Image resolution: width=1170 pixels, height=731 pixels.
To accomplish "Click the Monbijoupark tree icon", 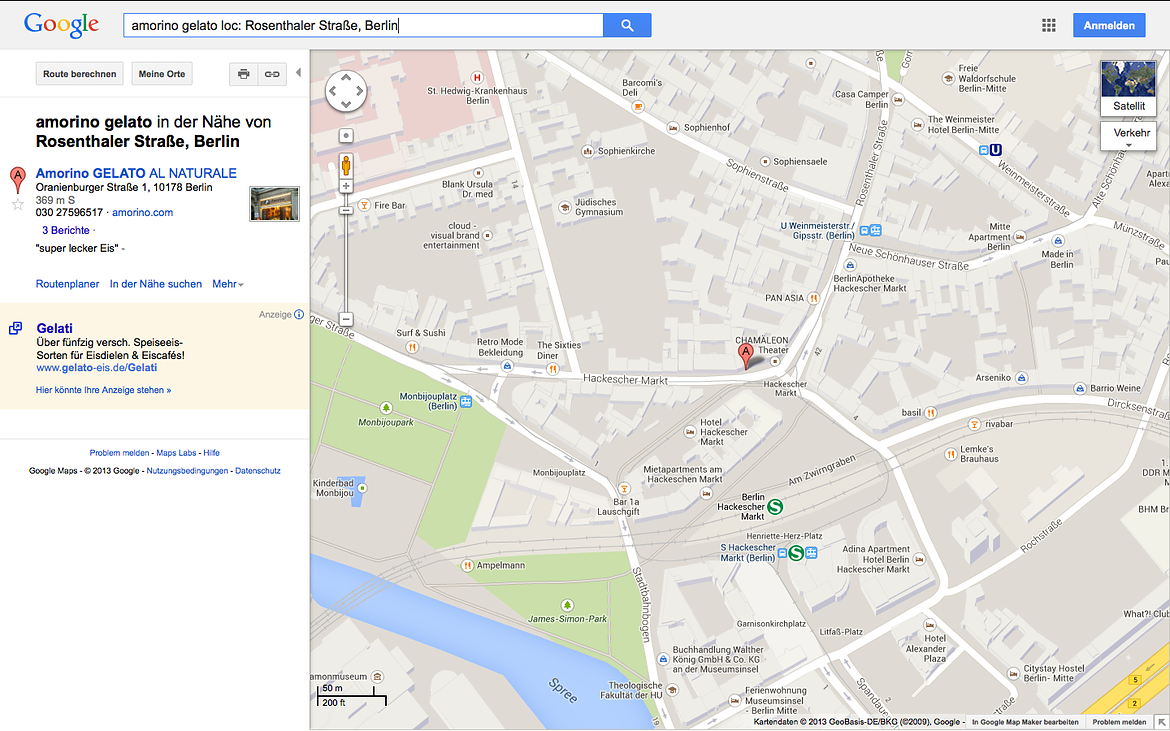I will [x=386, y=408].
